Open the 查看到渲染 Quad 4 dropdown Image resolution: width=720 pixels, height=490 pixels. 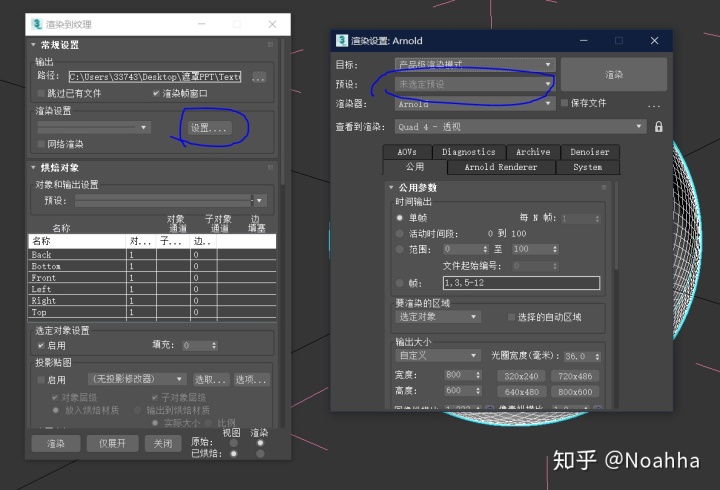520,127
